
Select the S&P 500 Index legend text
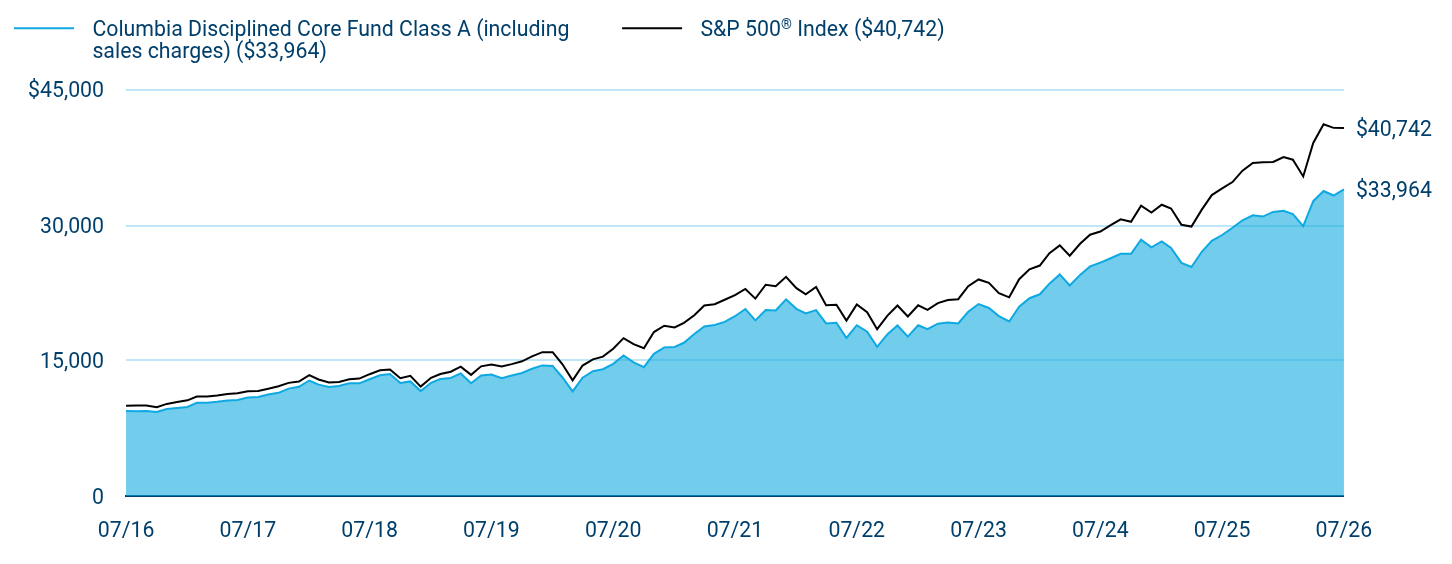(822, 29)
